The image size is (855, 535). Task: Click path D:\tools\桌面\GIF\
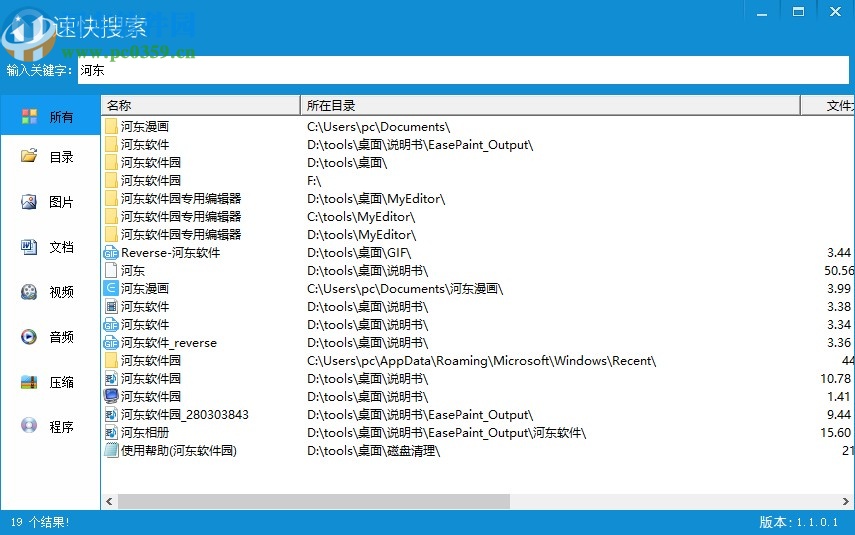point(359,253)
